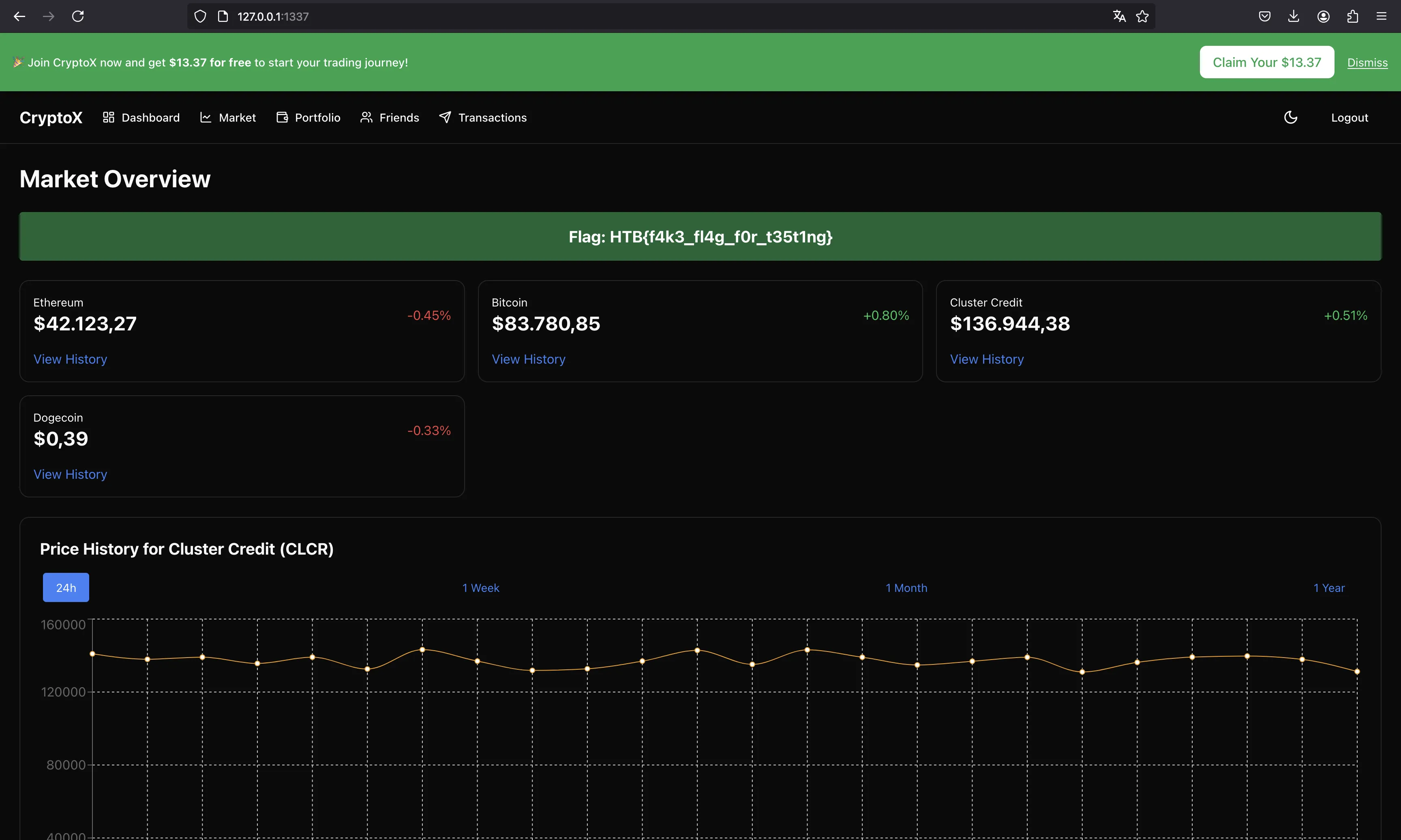This screenshot has height=840, width=1401.
Task: Switch to the 1 Week range
Action: (481, 587)
